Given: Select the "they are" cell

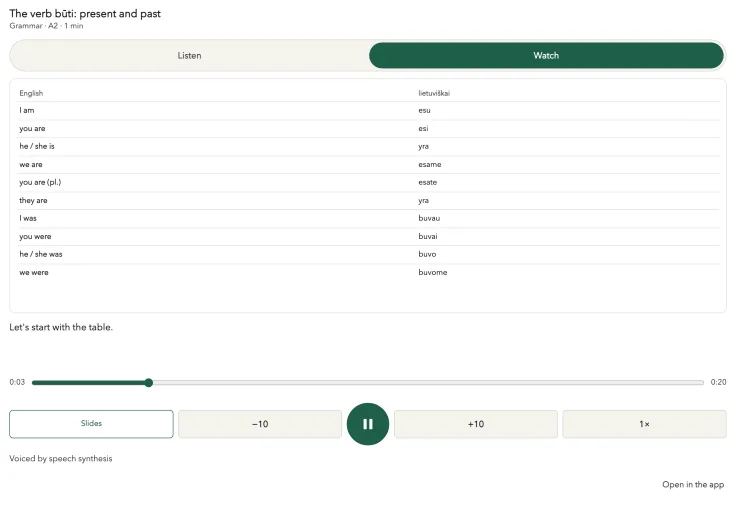Looking at the screenshot, I should pyautogui.click(x=33, y=200).
